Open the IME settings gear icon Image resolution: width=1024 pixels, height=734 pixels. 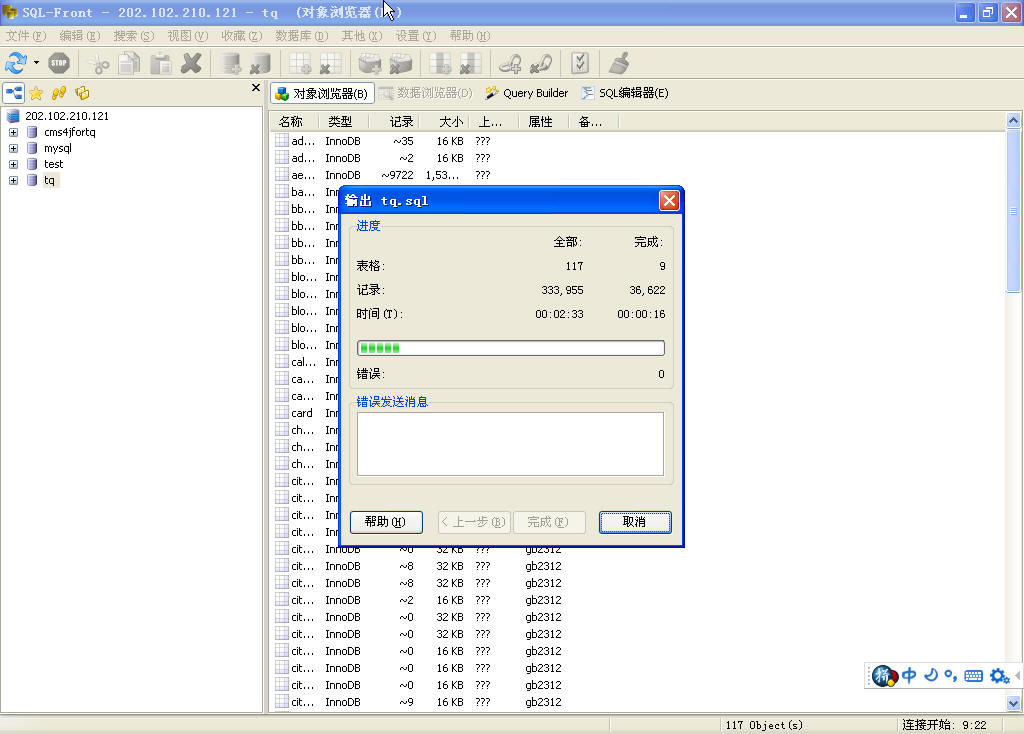point(999,676)
